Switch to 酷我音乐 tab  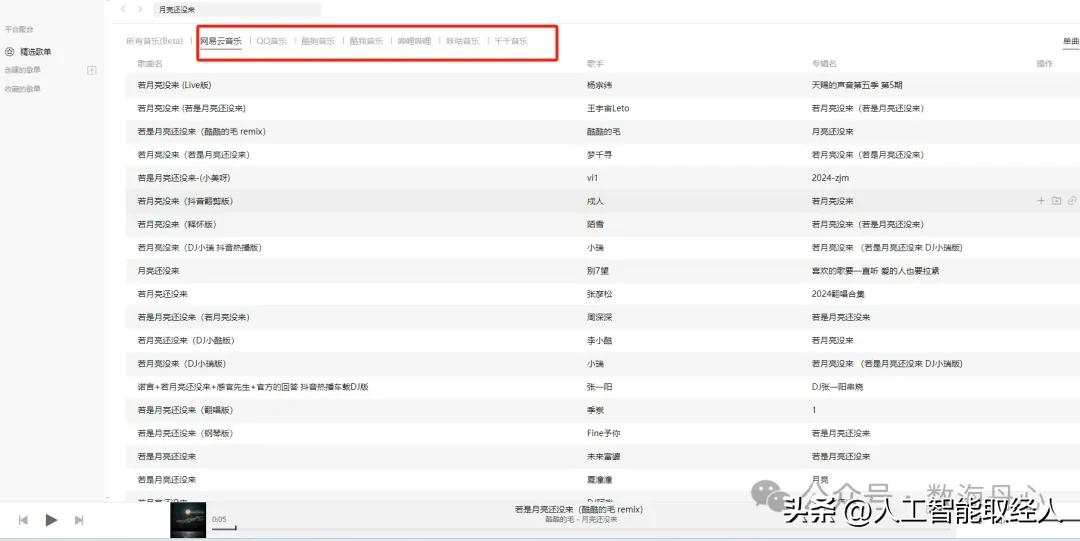click(366, 41)
